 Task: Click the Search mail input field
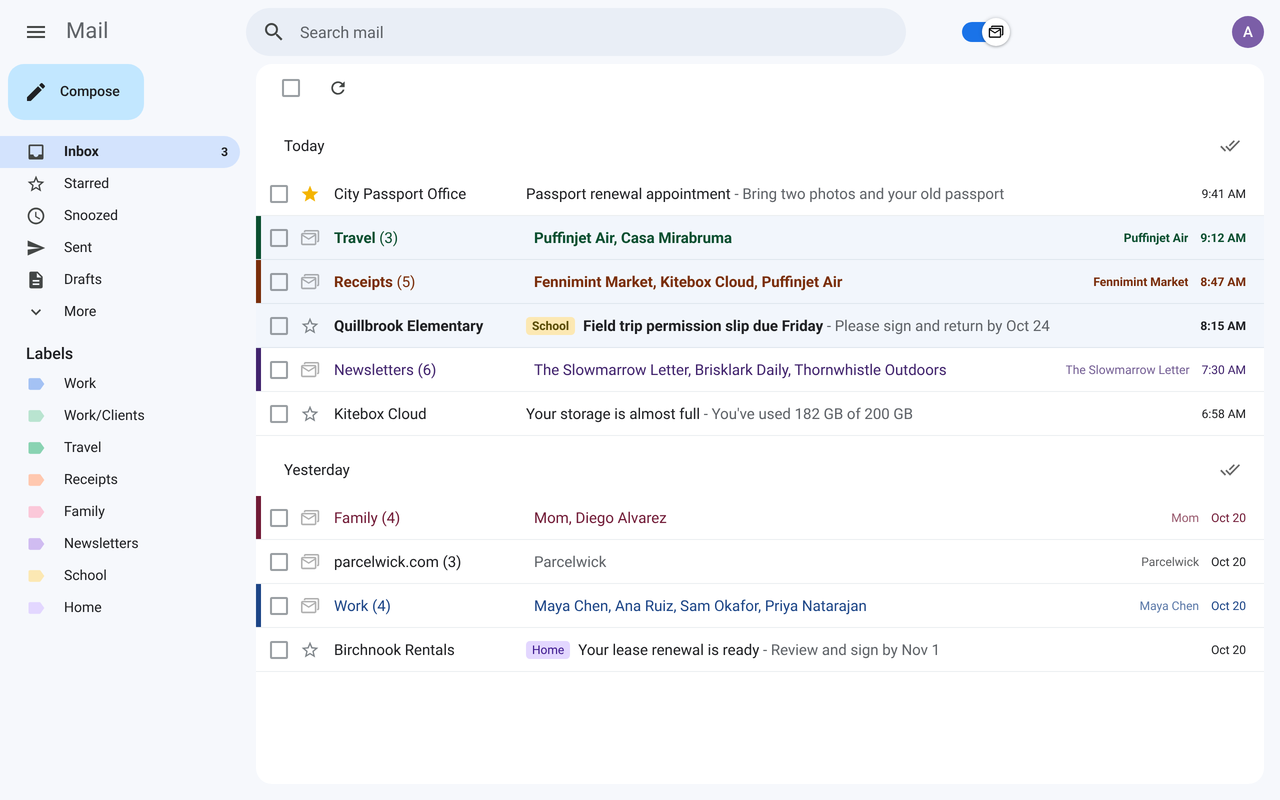click(576, 32)
